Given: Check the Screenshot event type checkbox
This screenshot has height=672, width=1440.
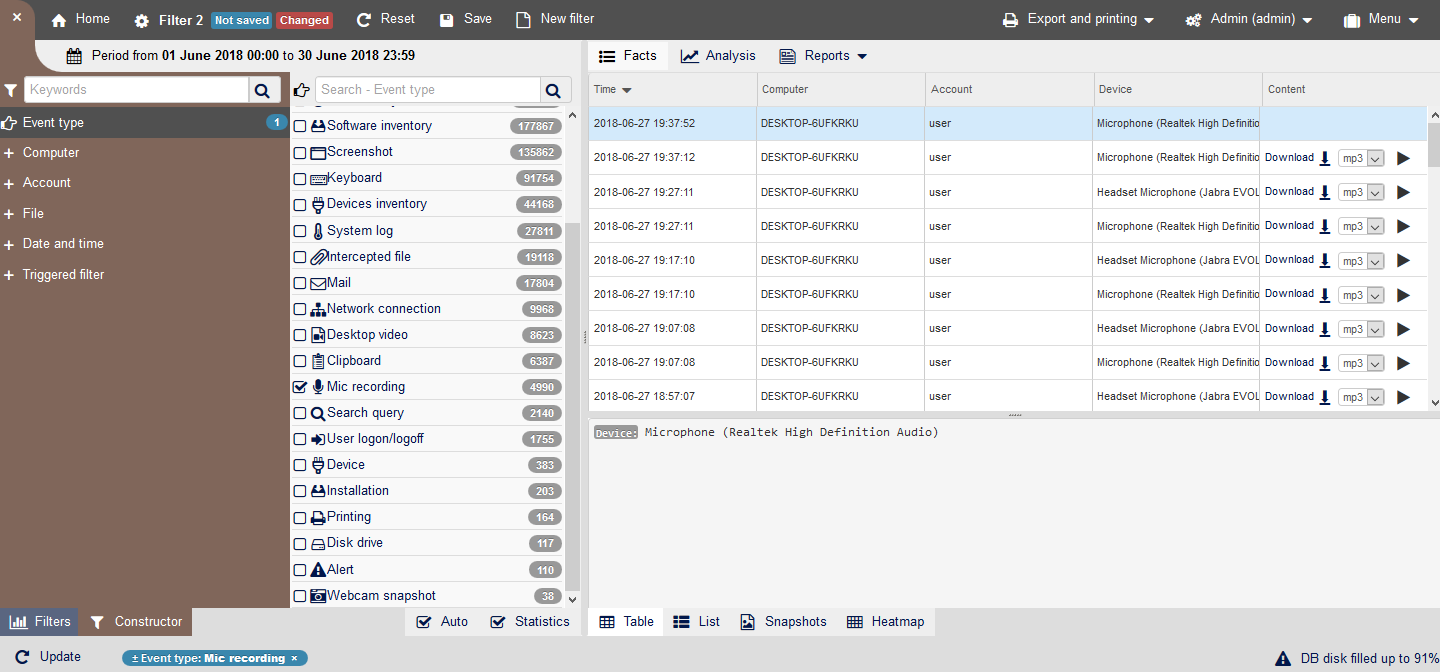Looking at the screenshot, I should pyautogui.click(x=300, y=153).
